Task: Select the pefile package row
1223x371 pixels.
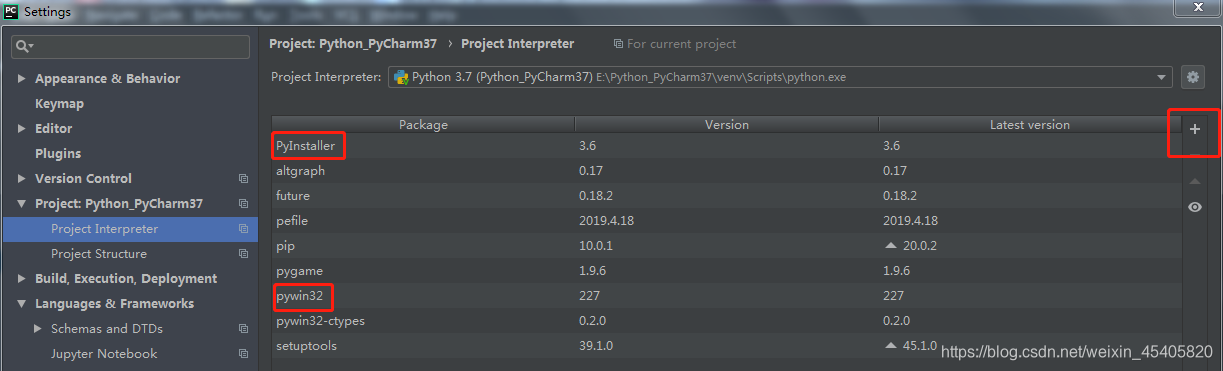Action: click(x=726, y=221)
